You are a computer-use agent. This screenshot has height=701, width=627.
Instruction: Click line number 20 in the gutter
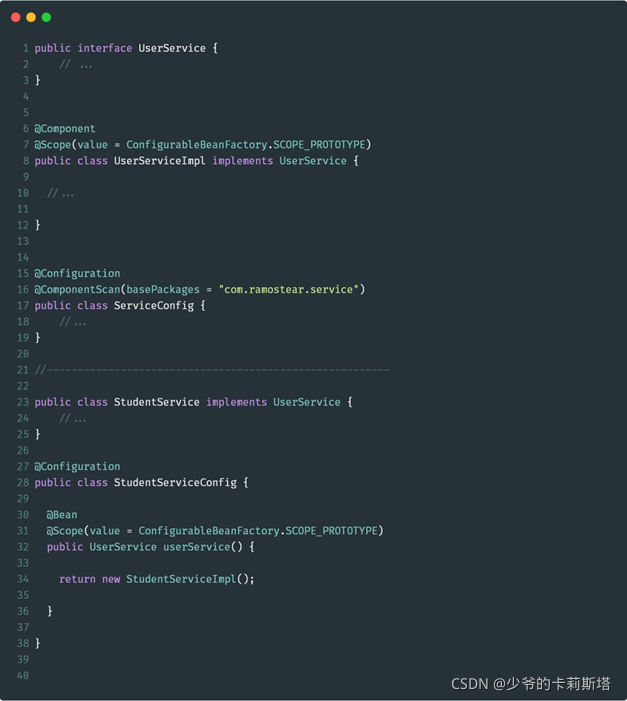[23, 354]
